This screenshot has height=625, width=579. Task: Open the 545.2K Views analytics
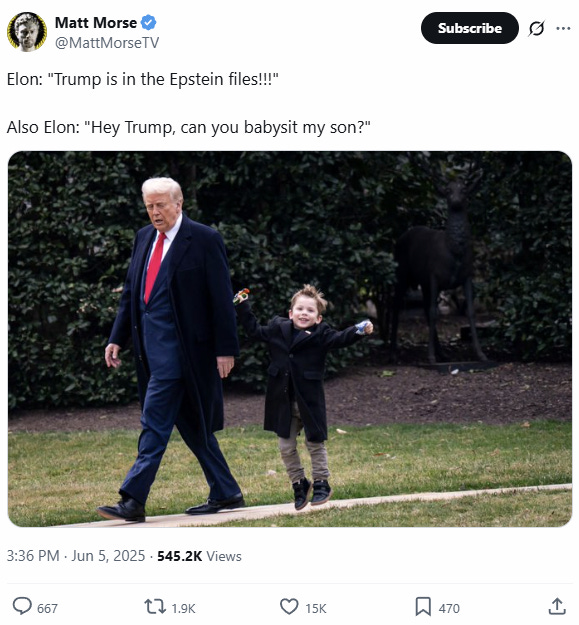[199, 556]
